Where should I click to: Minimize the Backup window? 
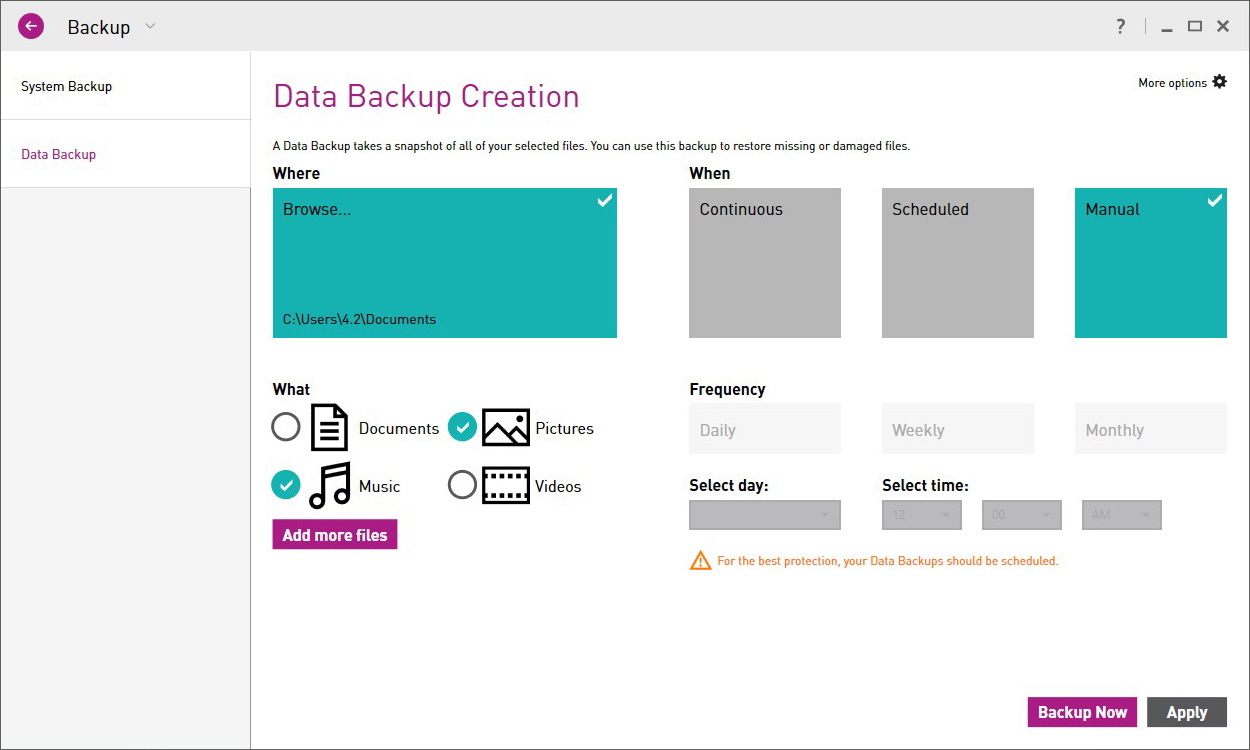tap(1167, 28)
